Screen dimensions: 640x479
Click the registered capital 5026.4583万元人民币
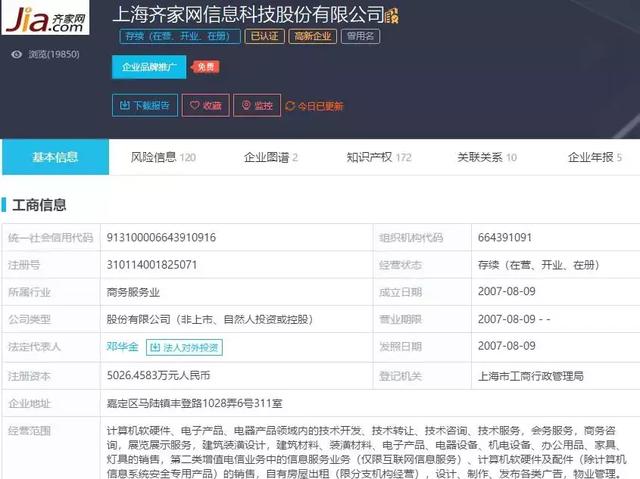tap(158, 375)
